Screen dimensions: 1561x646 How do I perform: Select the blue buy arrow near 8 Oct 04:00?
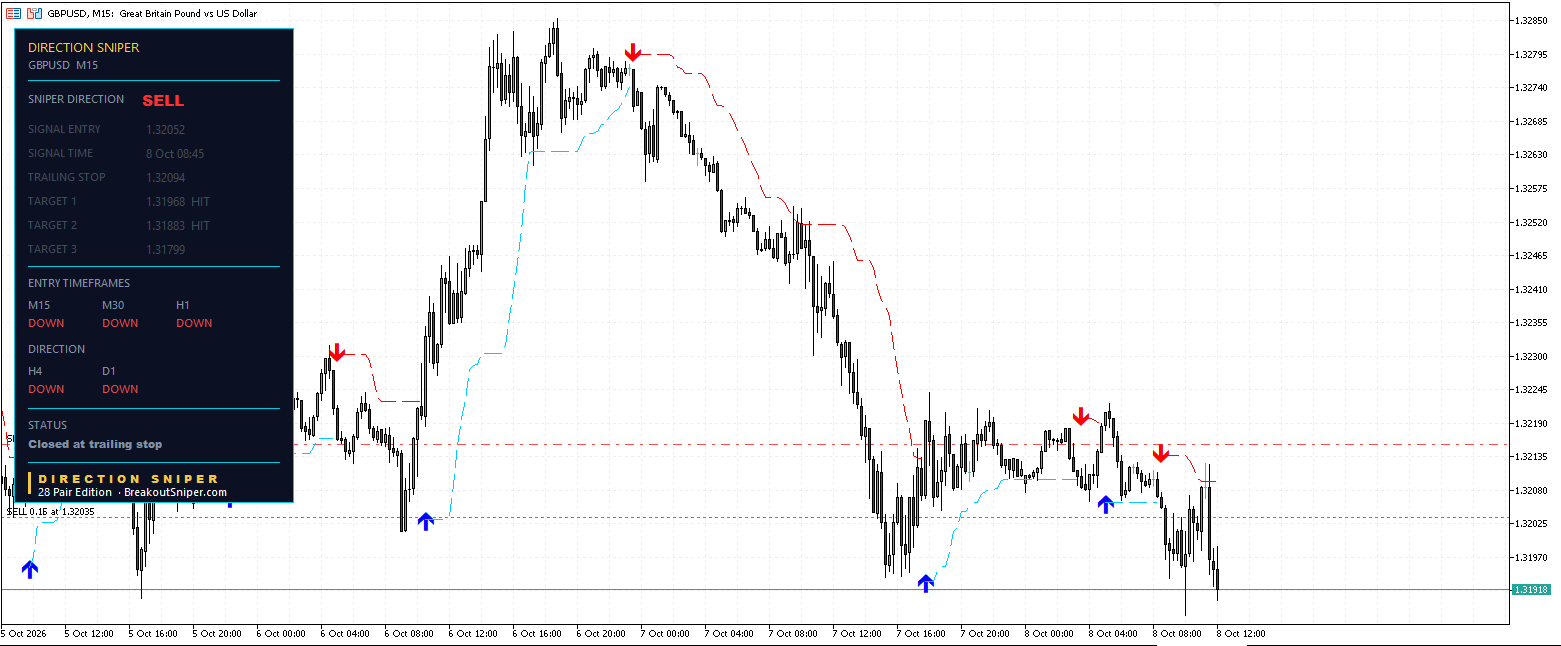(x=1105, y=503)
